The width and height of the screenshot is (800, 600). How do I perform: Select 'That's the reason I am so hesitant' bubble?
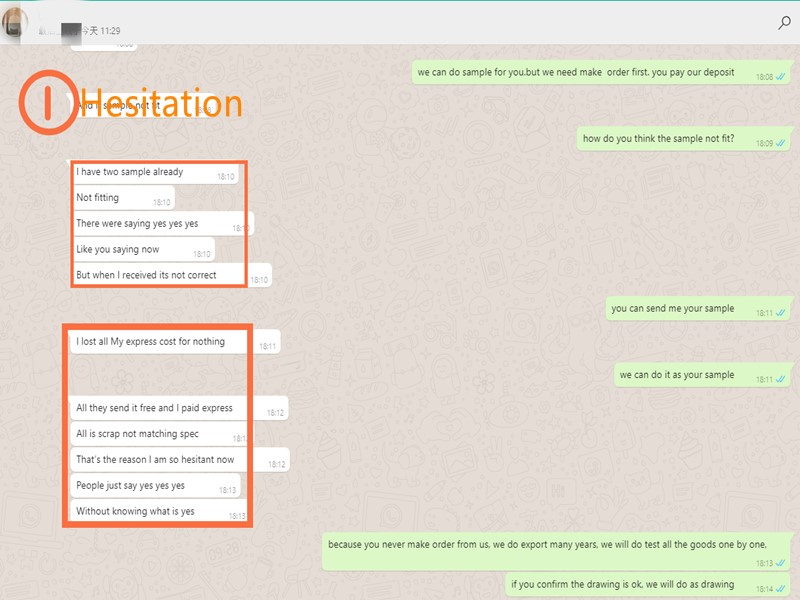[x=179, y=460]
